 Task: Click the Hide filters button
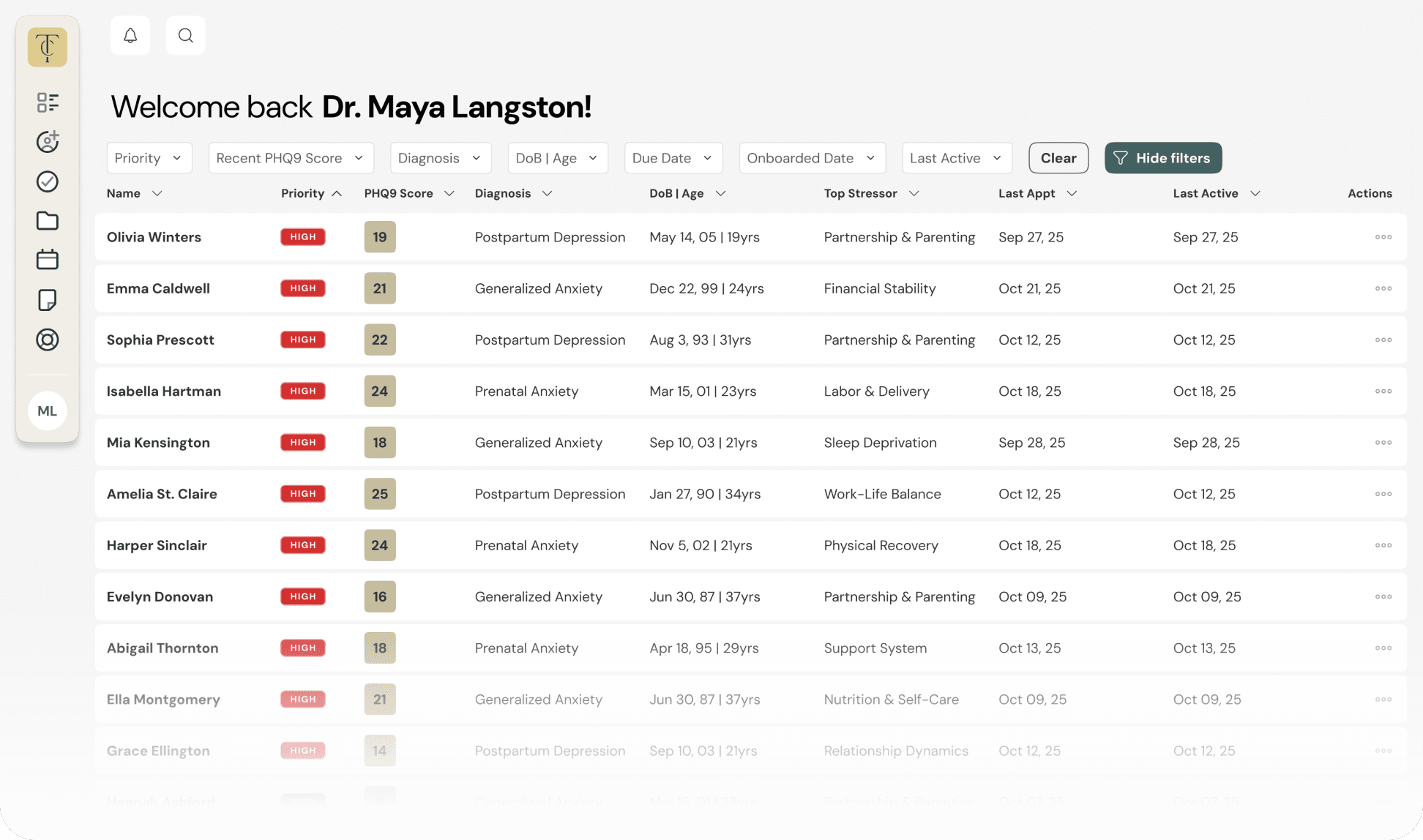(1162, 158)
